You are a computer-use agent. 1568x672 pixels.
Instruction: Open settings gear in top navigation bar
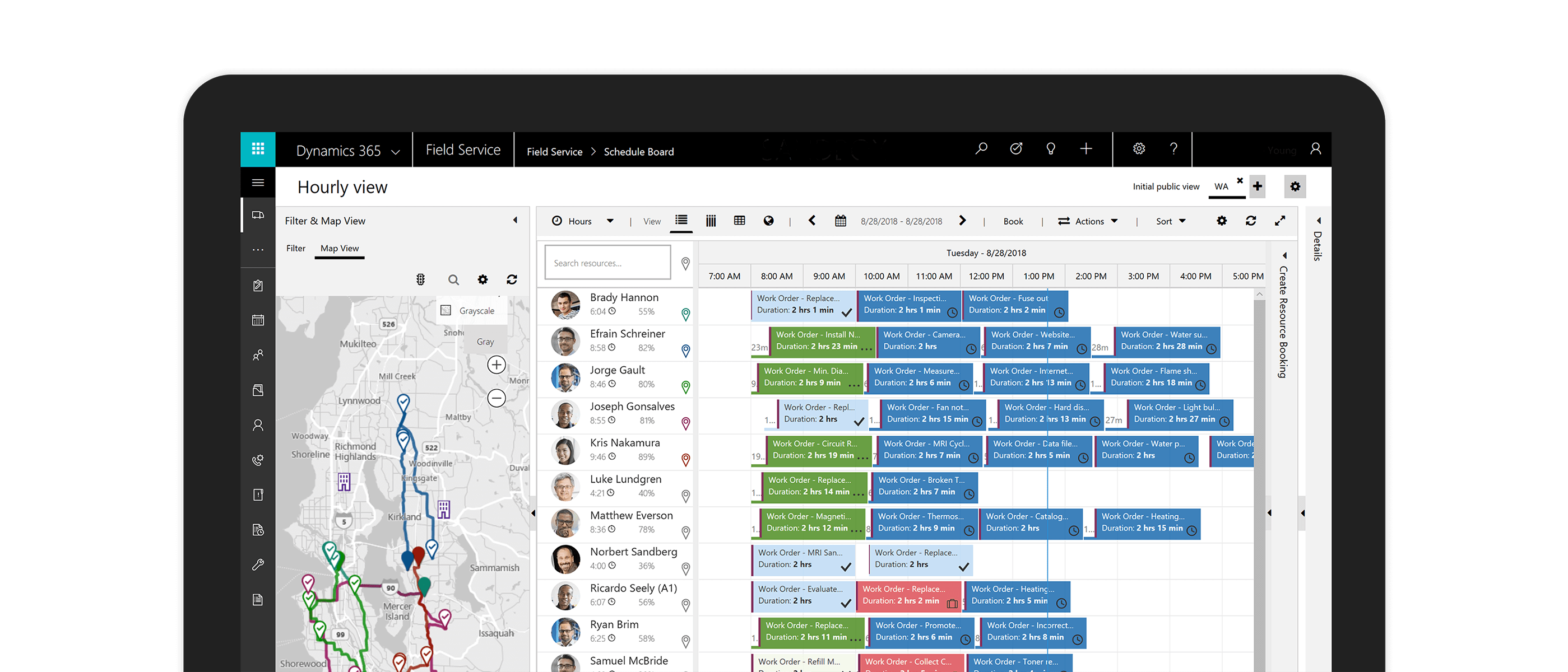click(x=1139, y=149)
